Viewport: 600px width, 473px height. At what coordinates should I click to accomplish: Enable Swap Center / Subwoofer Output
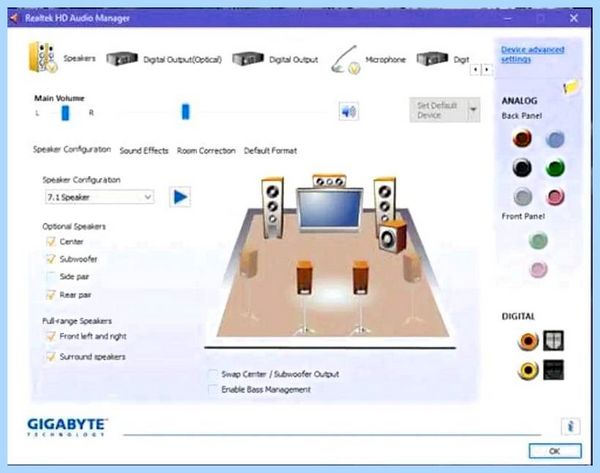pyautogui.click(x=213, y=374)
